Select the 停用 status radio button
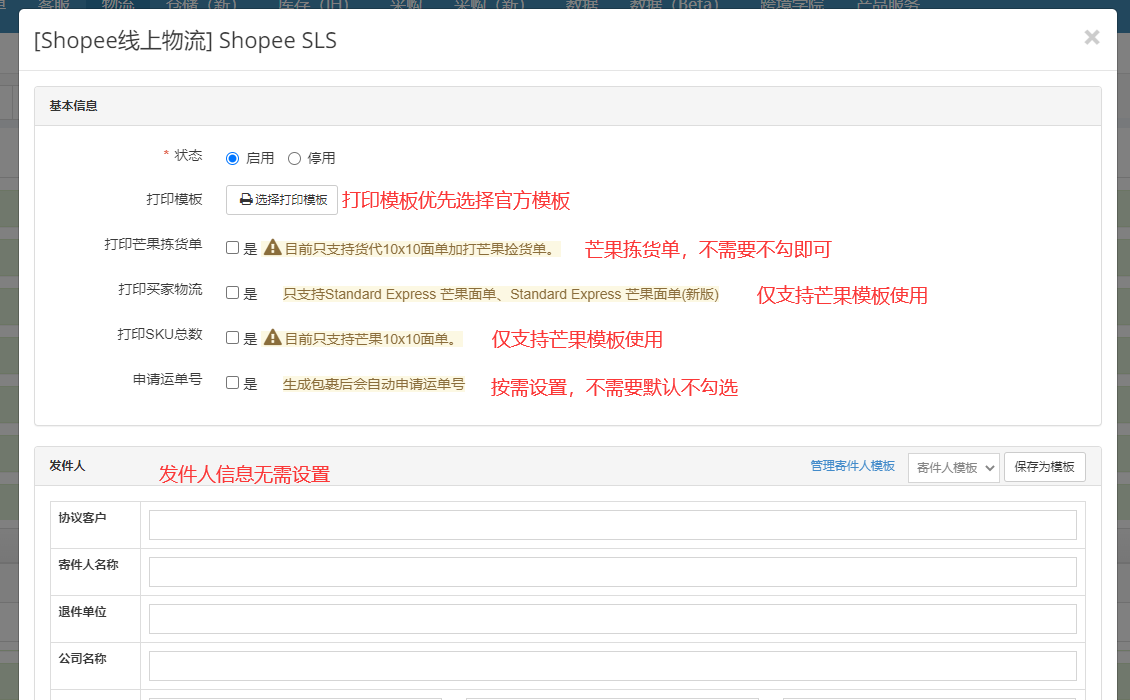 pyautogui.click(x=294, y=159)
